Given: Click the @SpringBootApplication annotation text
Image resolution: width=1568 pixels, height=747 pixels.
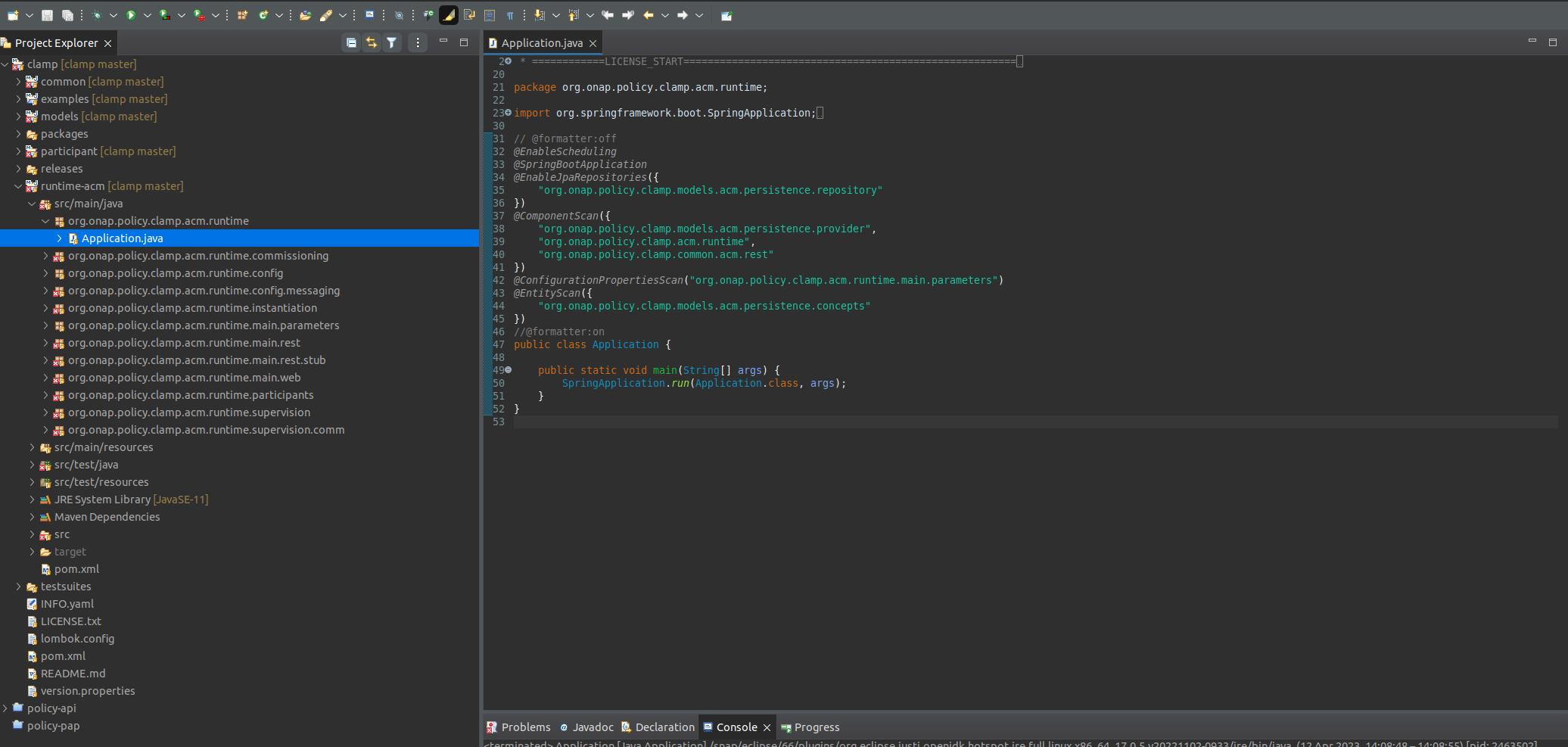Looking at the screenshot, I should point(580,164).
